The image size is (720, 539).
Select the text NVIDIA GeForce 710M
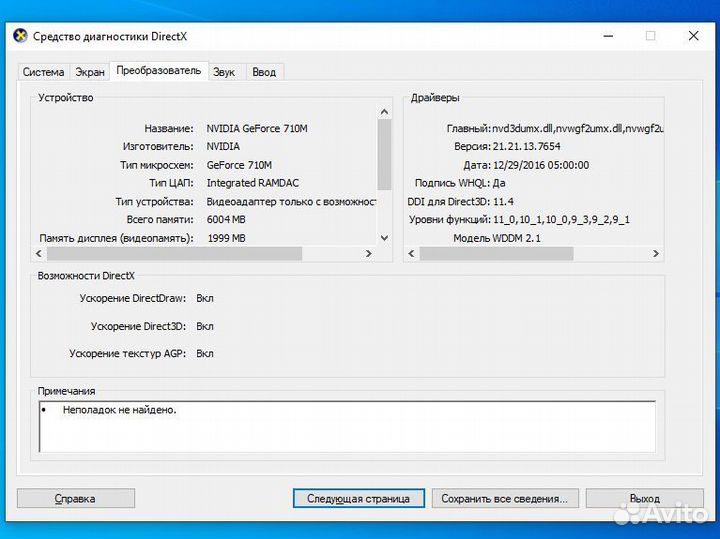pos(257,129)
